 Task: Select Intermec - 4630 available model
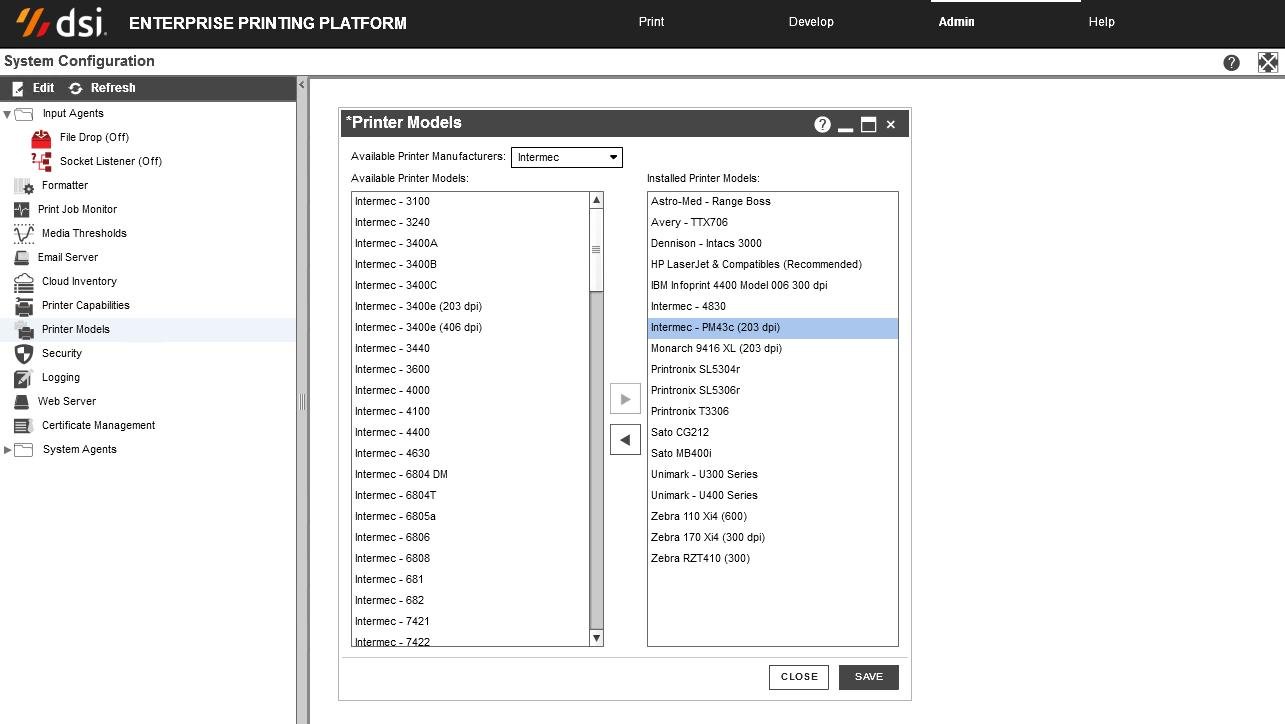click(x=470, y=453)
